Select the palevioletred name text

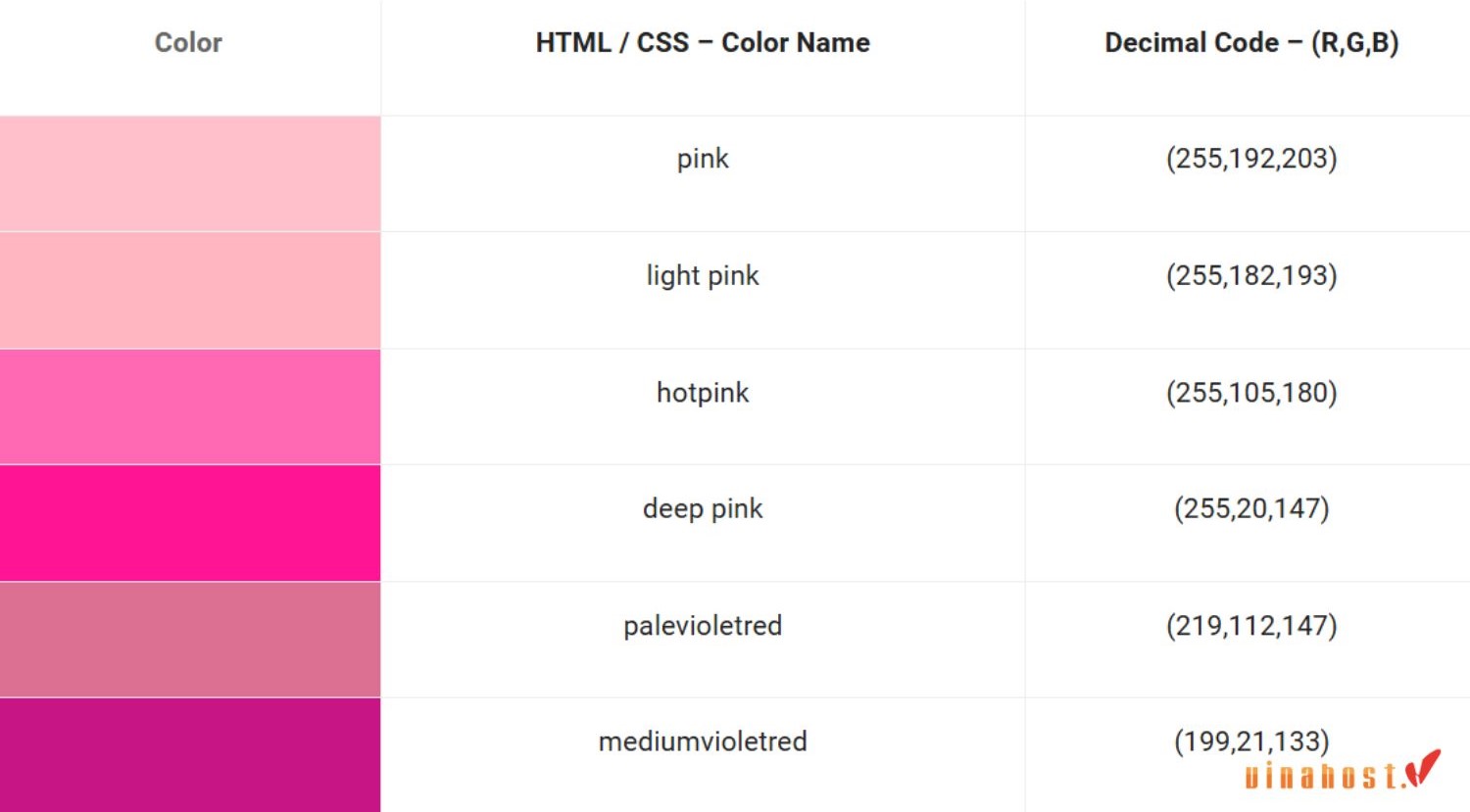[703, 626]
